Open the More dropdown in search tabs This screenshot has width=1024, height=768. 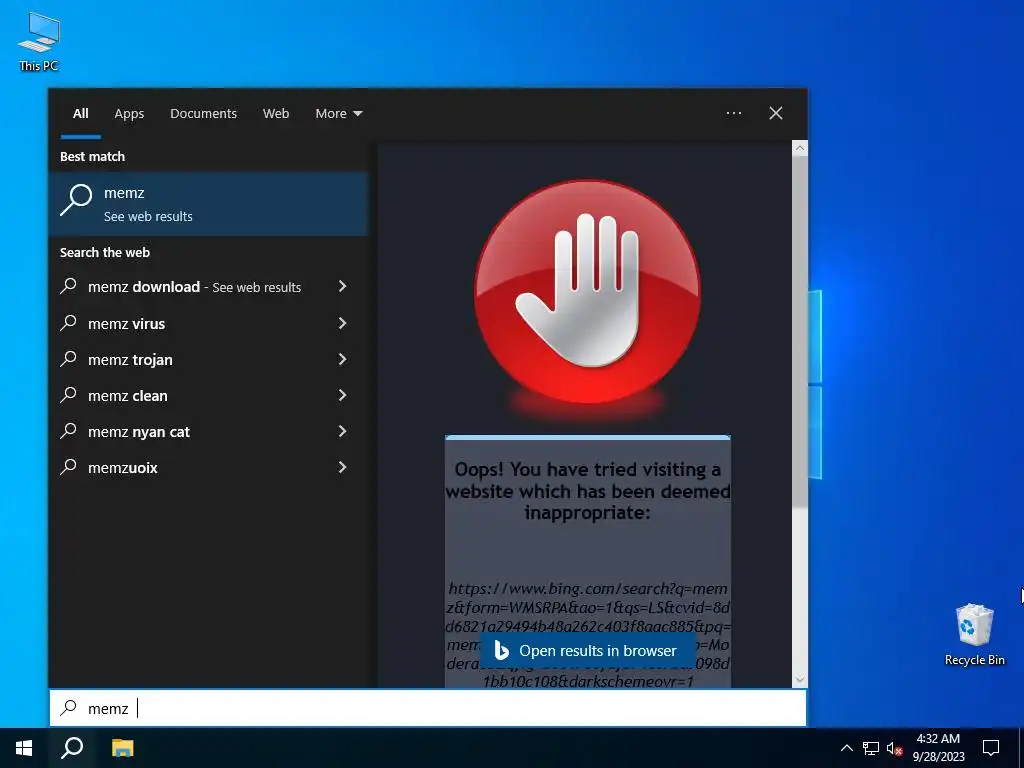pyautogui.click(x=338, y=114)
